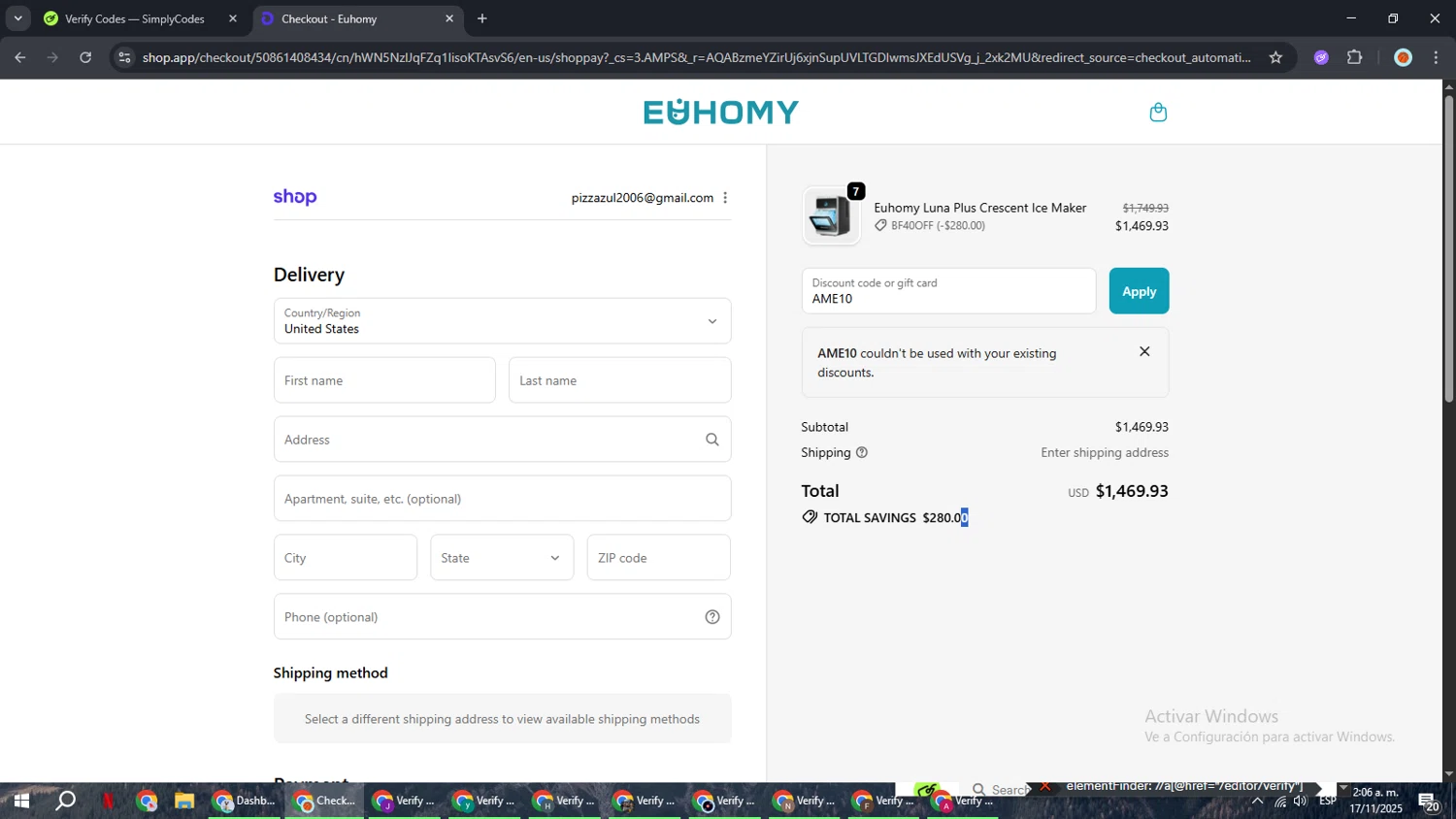Bookmark this page with star icon
This screenshot has width=1456, height=819.
click(x=1275, y=57)
